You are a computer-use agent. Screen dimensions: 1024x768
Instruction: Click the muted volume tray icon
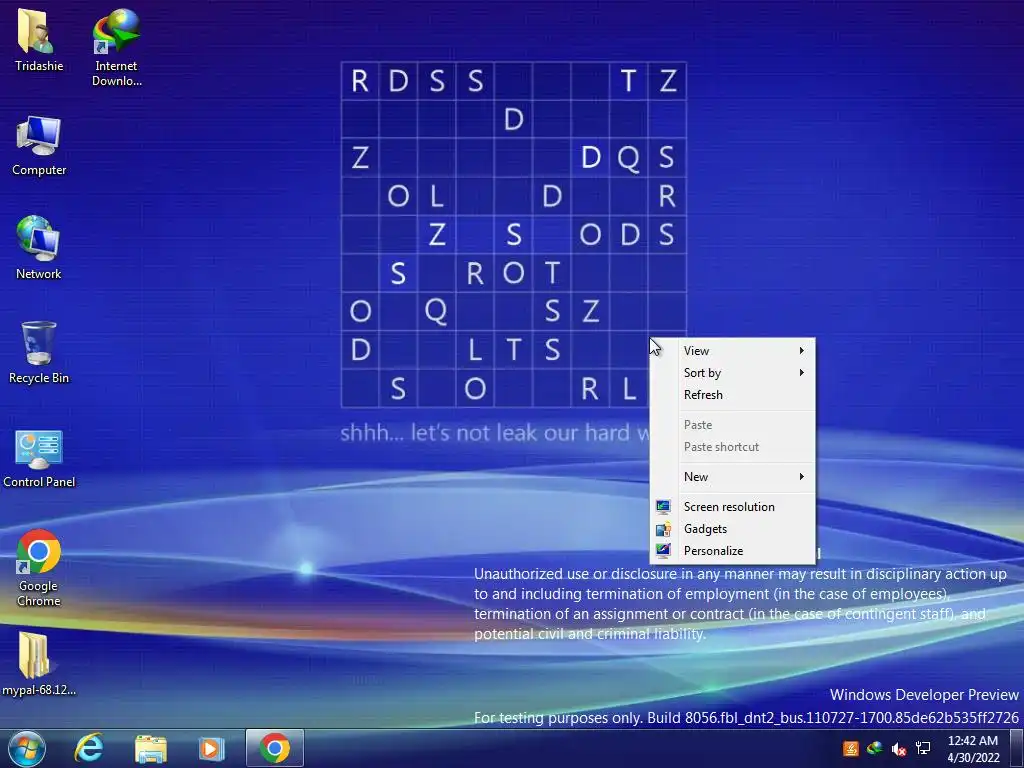(899, 748)
